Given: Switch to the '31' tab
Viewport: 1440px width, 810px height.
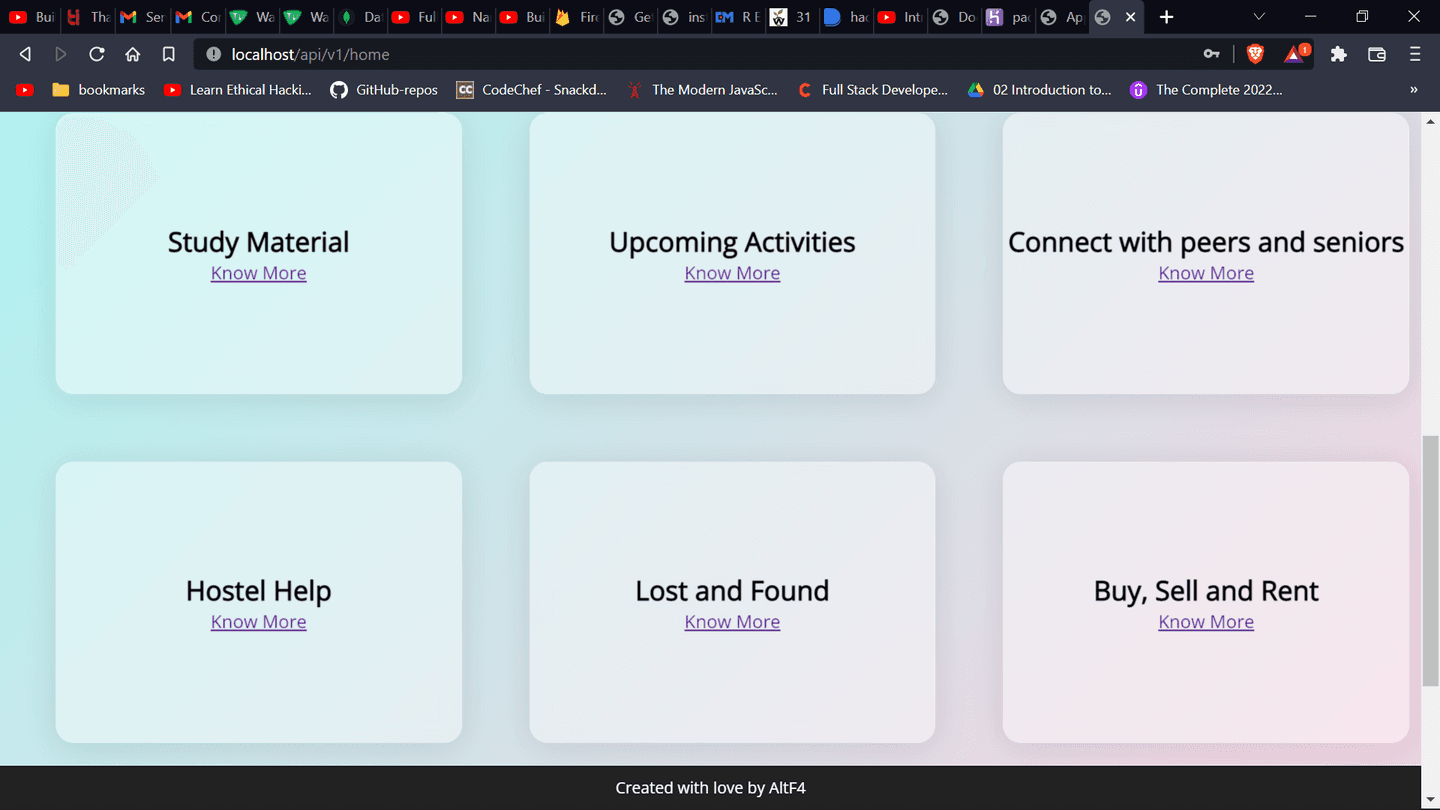Looking at the screenshot, I should pyautogui.click(x=794, y=17).
